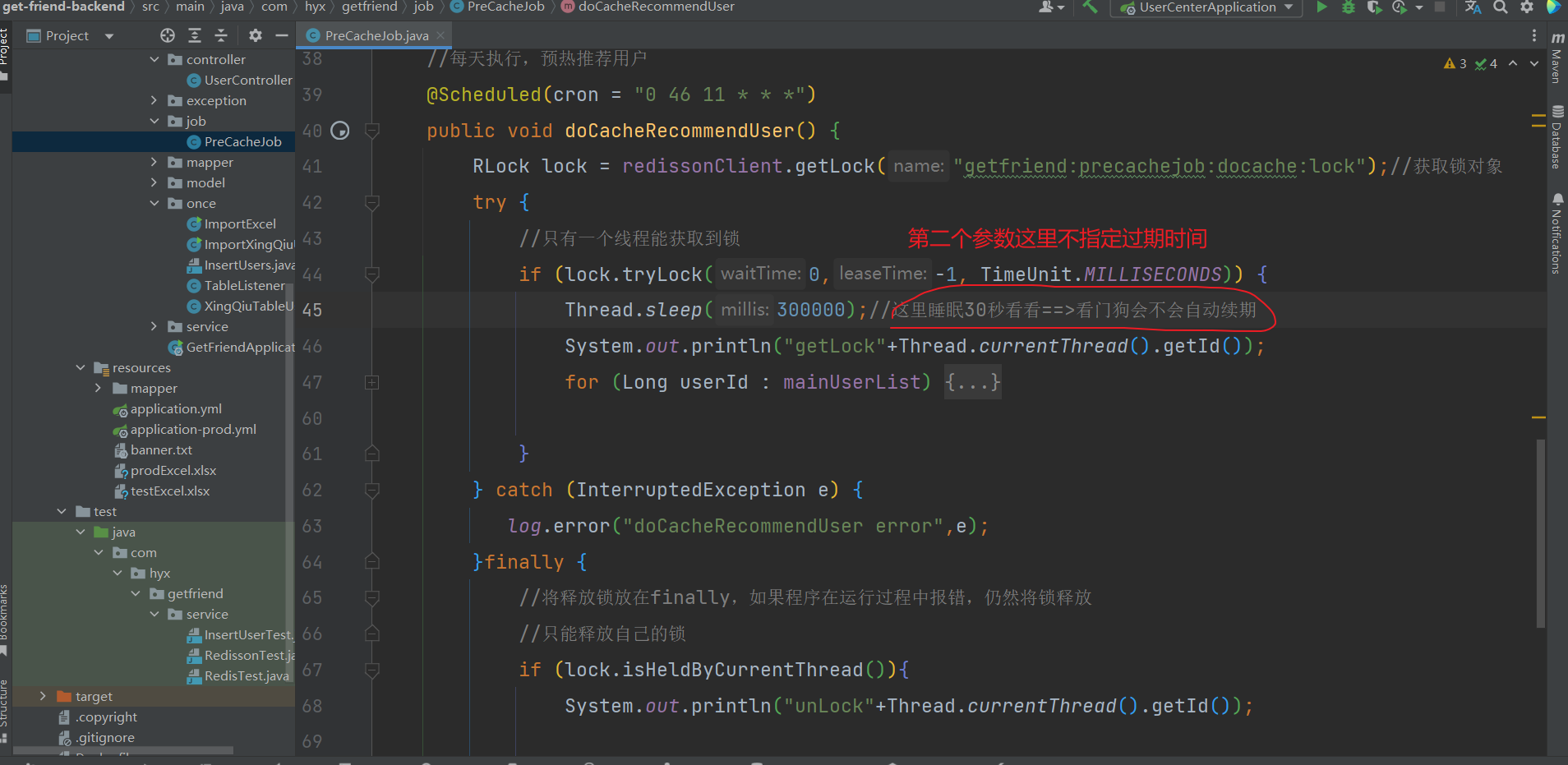
Task: Open the translation plugin icon
Action: (1473, 7)
